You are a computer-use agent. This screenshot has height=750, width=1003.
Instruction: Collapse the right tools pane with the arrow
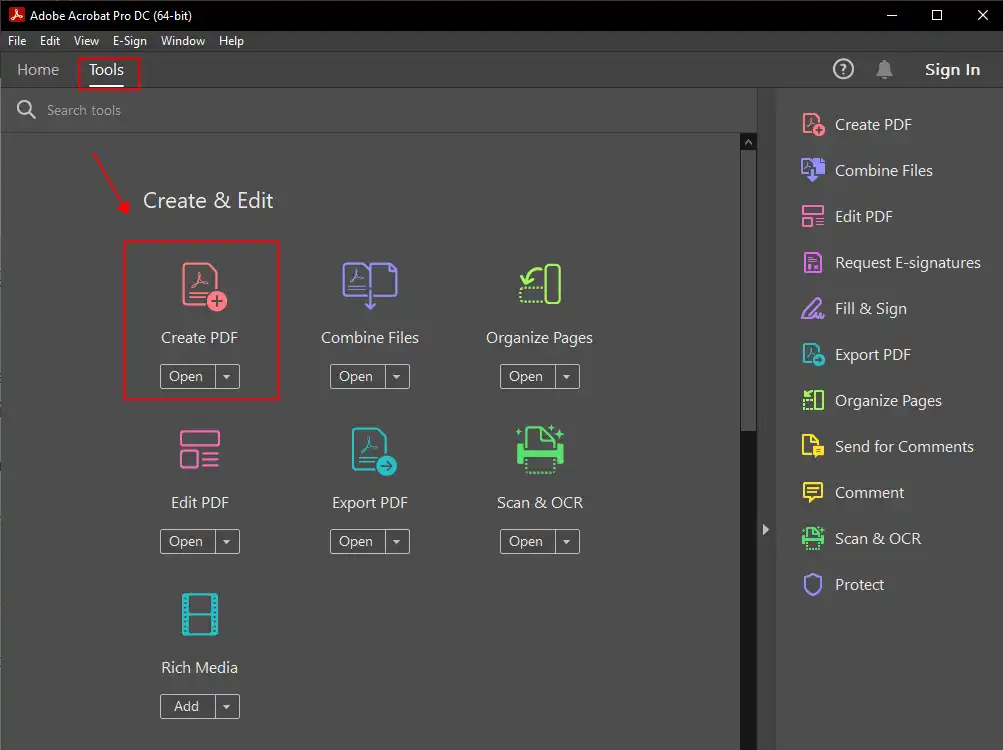[x=766, y=529]
